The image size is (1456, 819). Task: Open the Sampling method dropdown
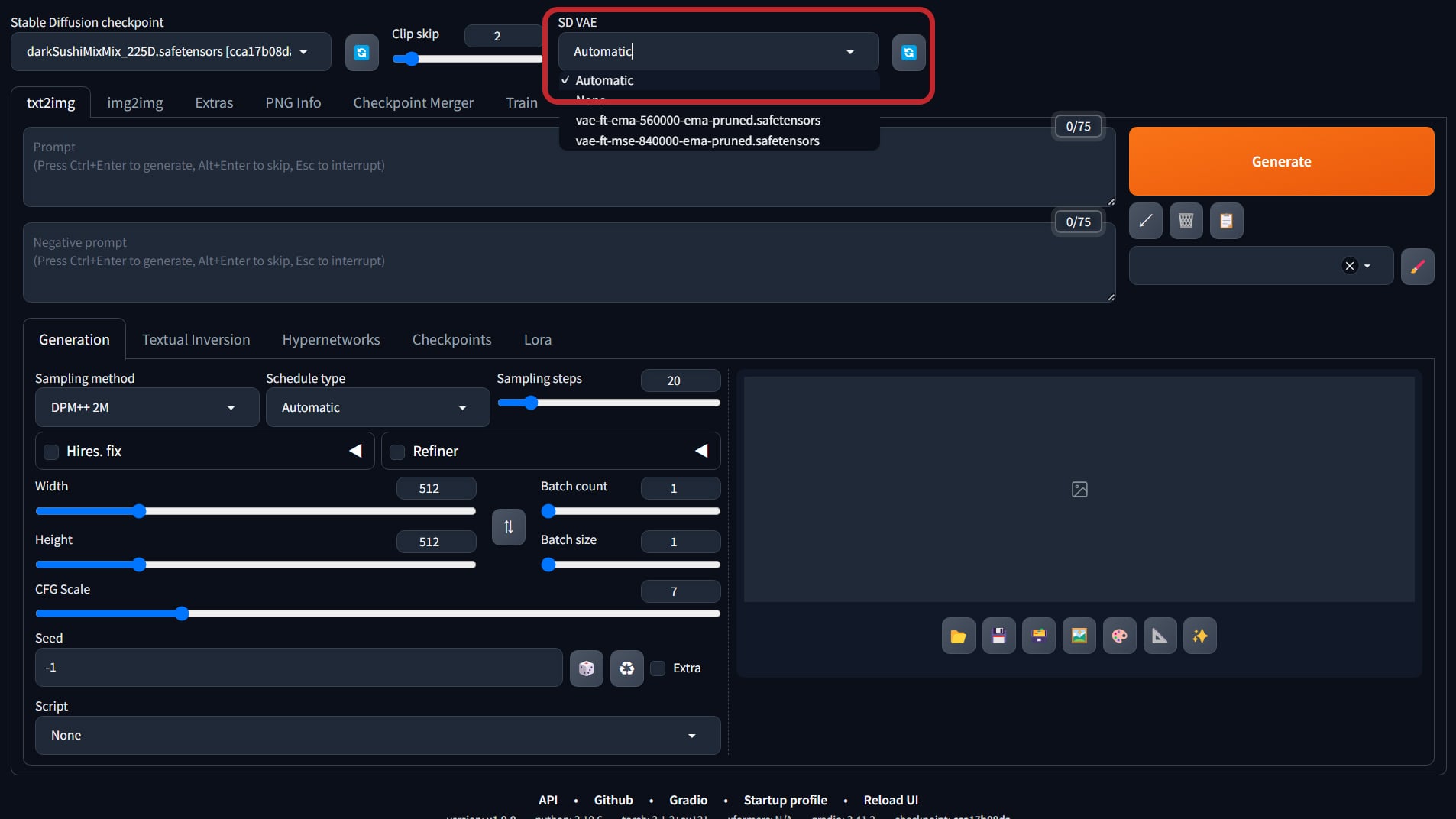pos(147,407)
